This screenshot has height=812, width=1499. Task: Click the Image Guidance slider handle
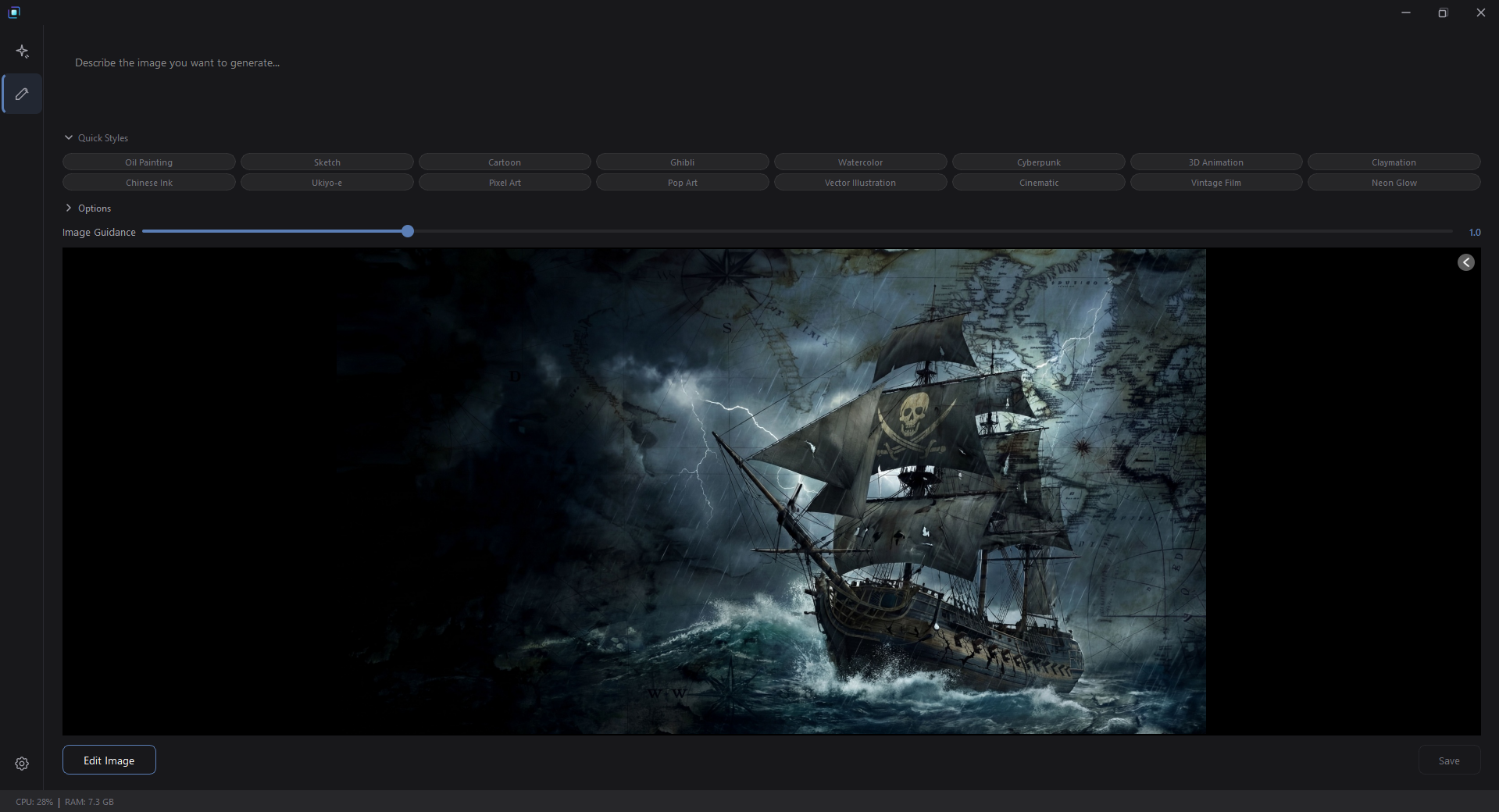click(408, 232)
